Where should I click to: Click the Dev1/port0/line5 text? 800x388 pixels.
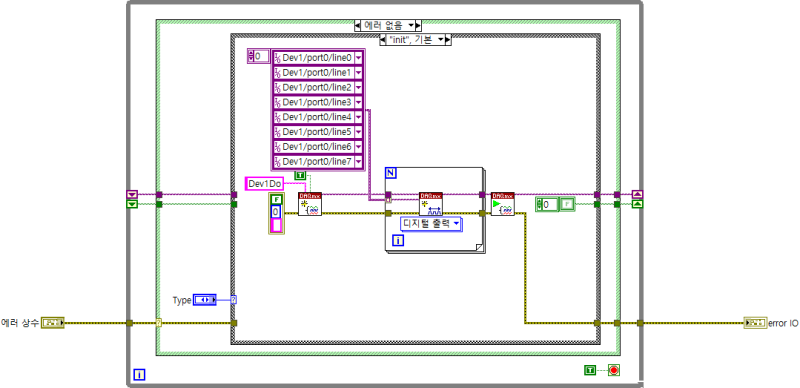click(317, 132)
